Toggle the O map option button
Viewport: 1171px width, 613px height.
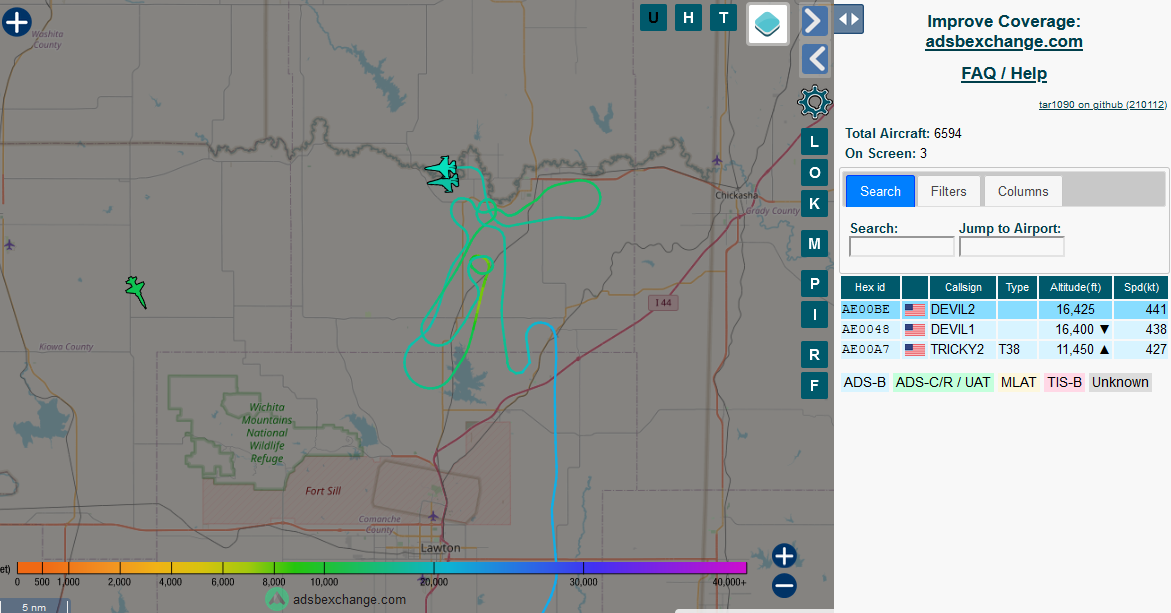(815, 172)
